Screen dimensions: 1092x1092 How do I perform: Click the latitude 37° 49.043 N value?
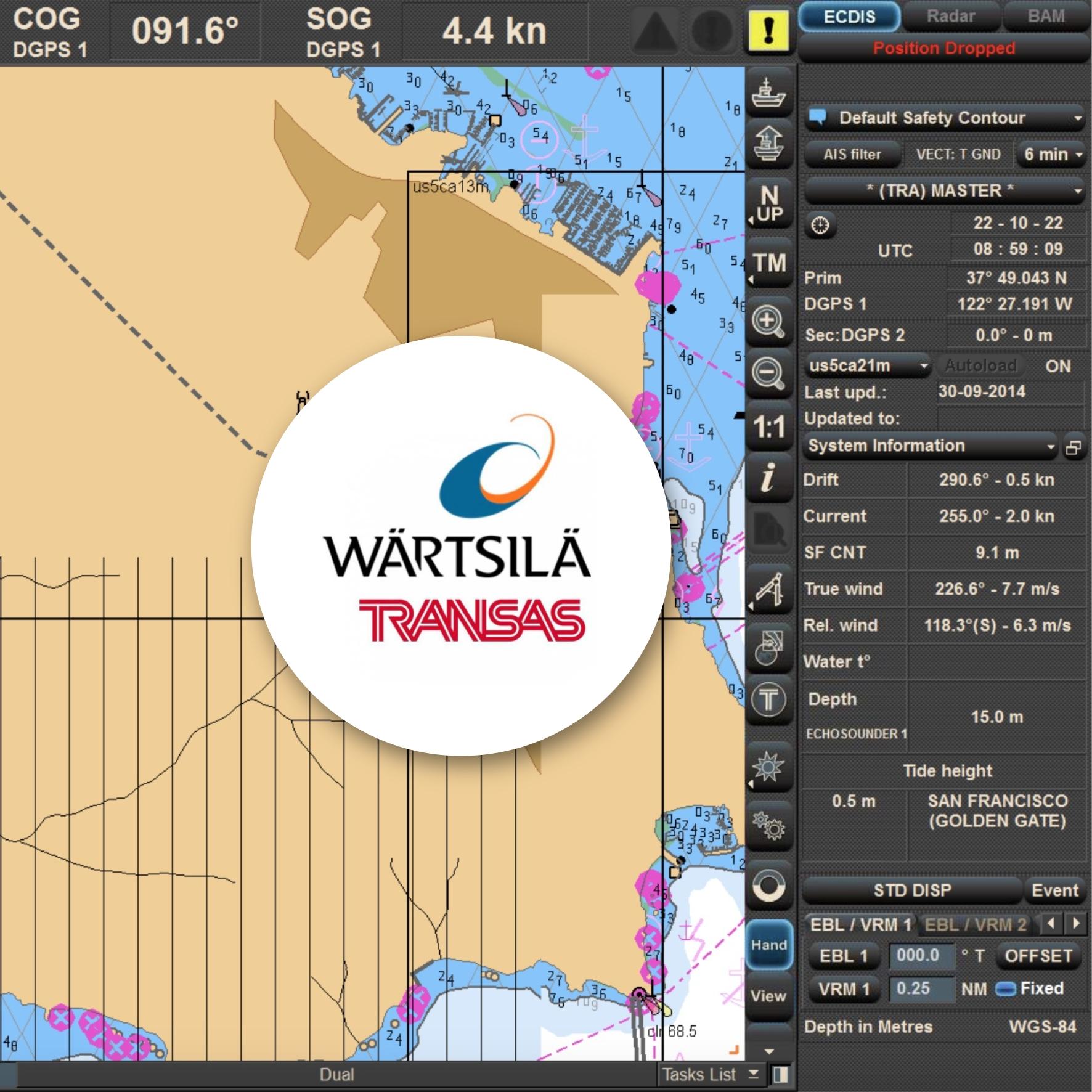pyautogui.click(x=1017, y=278)
